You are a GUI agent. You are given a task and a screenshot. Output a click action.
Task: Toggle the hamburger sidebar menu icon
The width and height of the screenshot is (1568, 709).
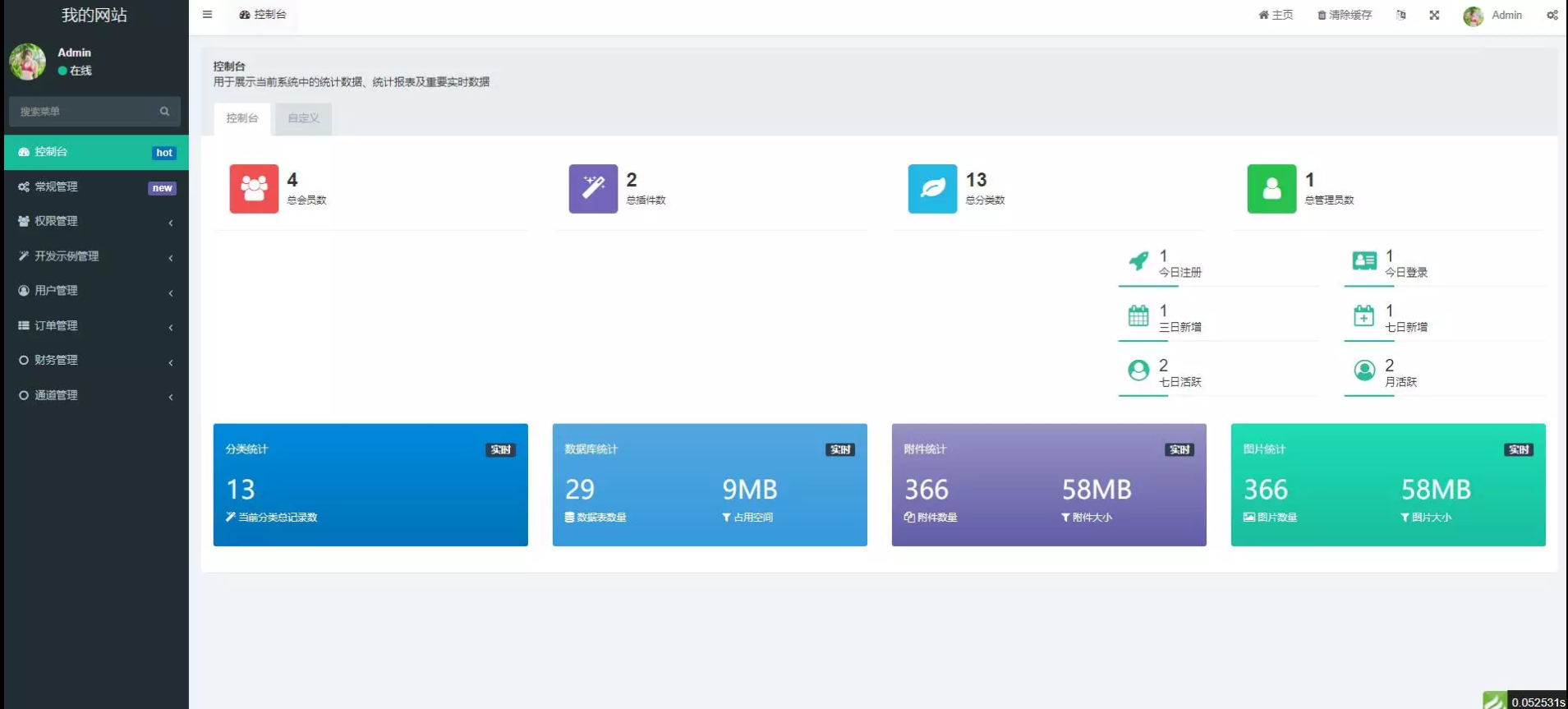(207, 15)
